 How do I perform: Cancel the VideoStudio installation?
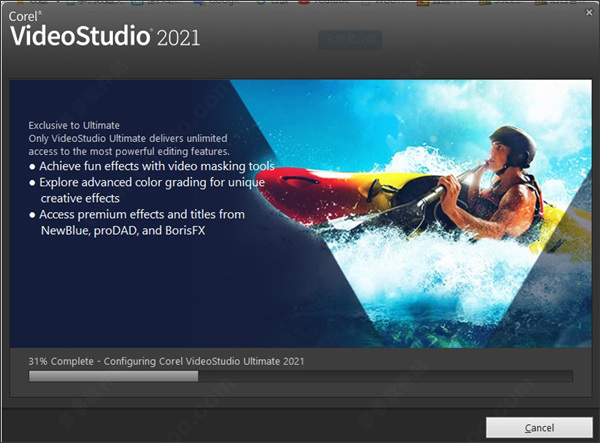coord(539,427)
